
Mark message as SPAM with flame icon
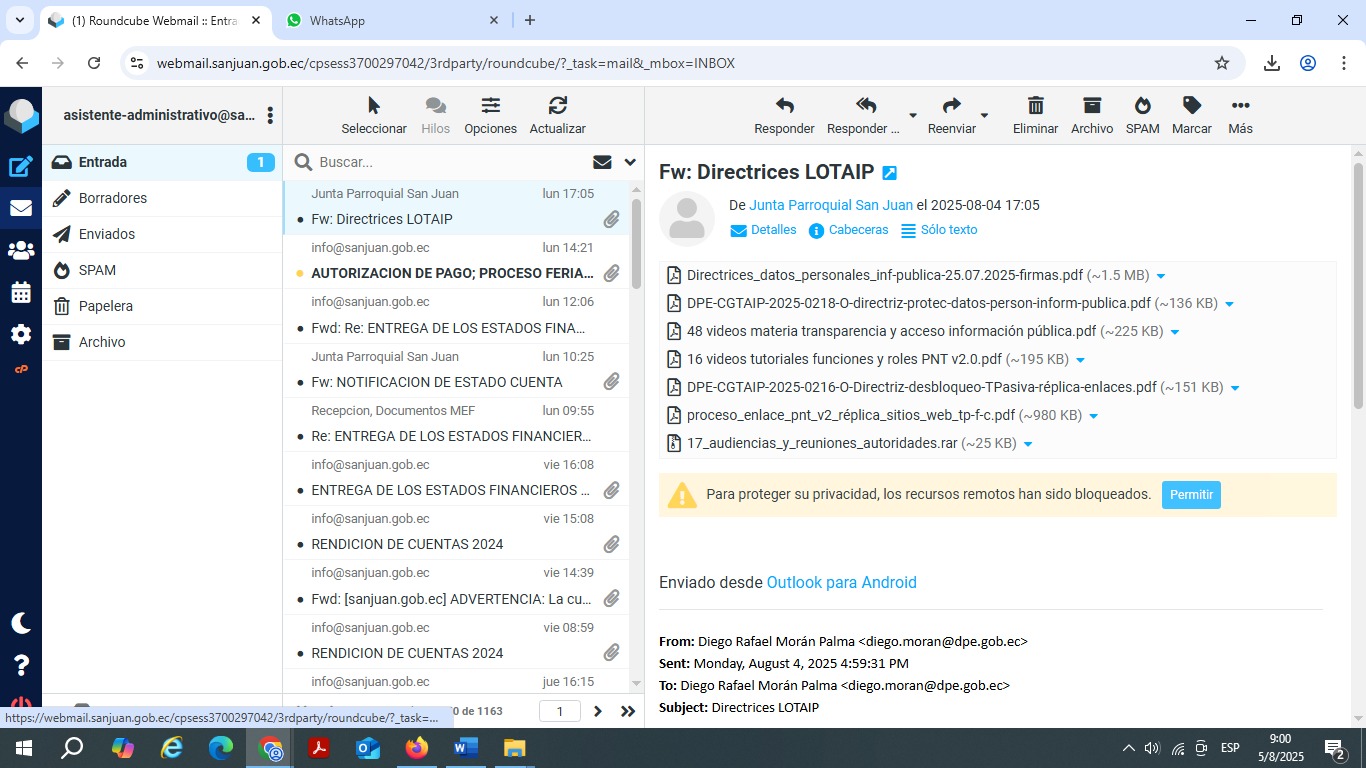pos(1142,107)
